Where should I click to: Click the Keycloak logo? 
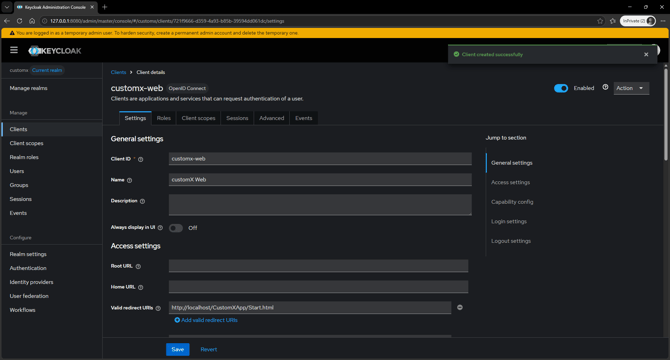pyautogui.click(x=55, y=51)
